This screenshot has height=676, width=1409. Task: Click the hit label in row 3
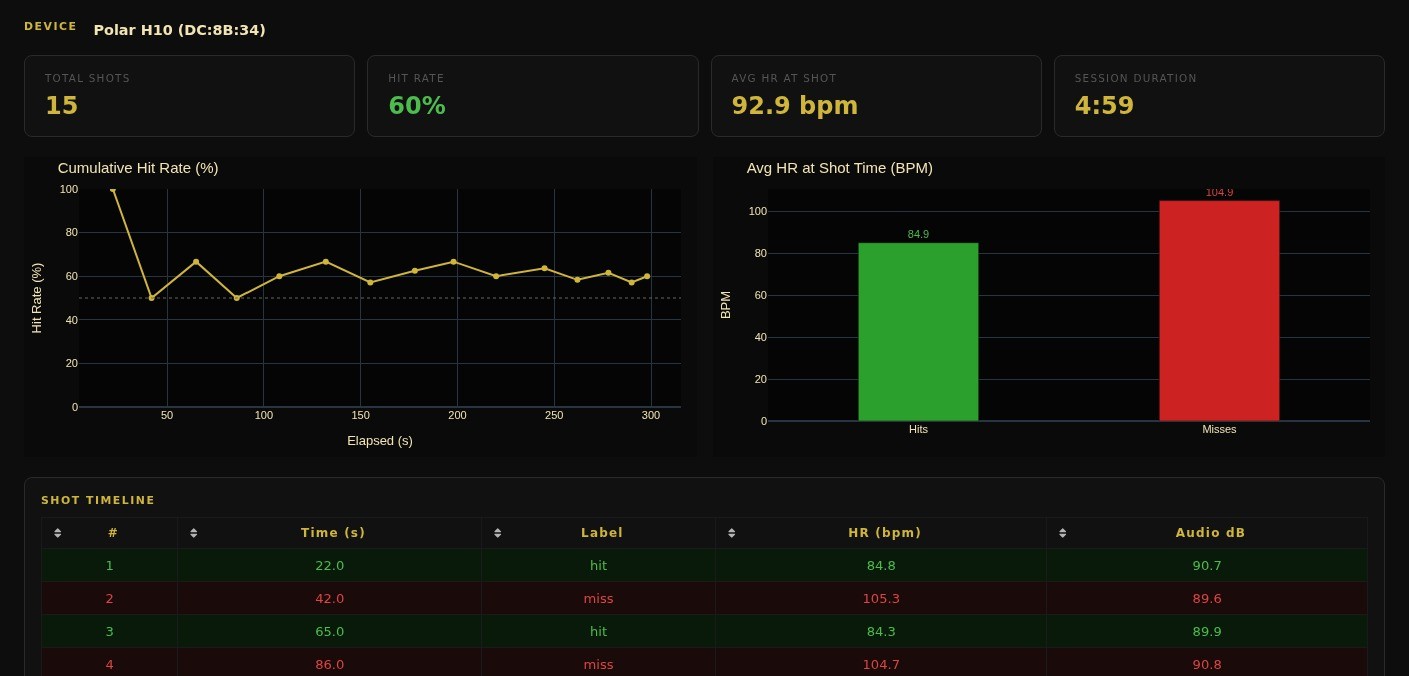pyautogui.click(x=599, y=631)
